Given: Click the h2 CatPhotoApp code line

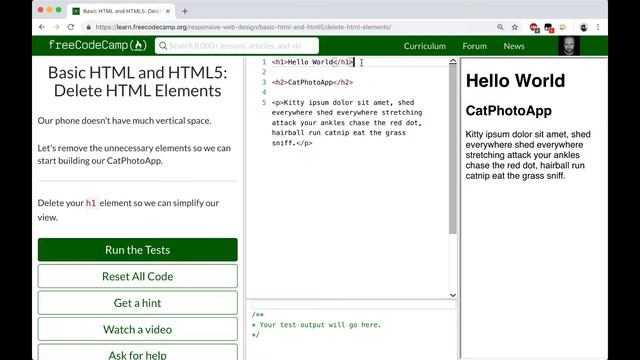Looking at the screenshot, I should click(x=312, y=82).
